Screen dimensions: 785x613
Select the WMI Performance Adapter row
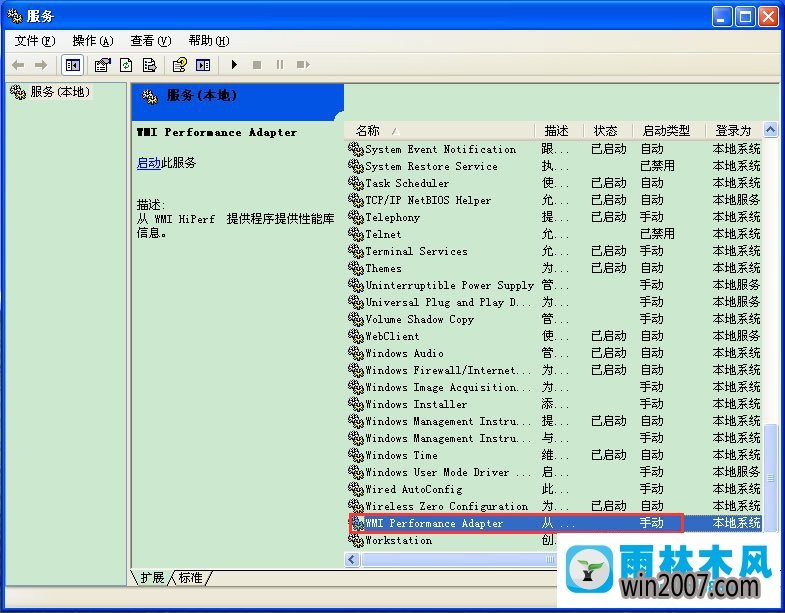pyautogui.click(x=554, y=523)
